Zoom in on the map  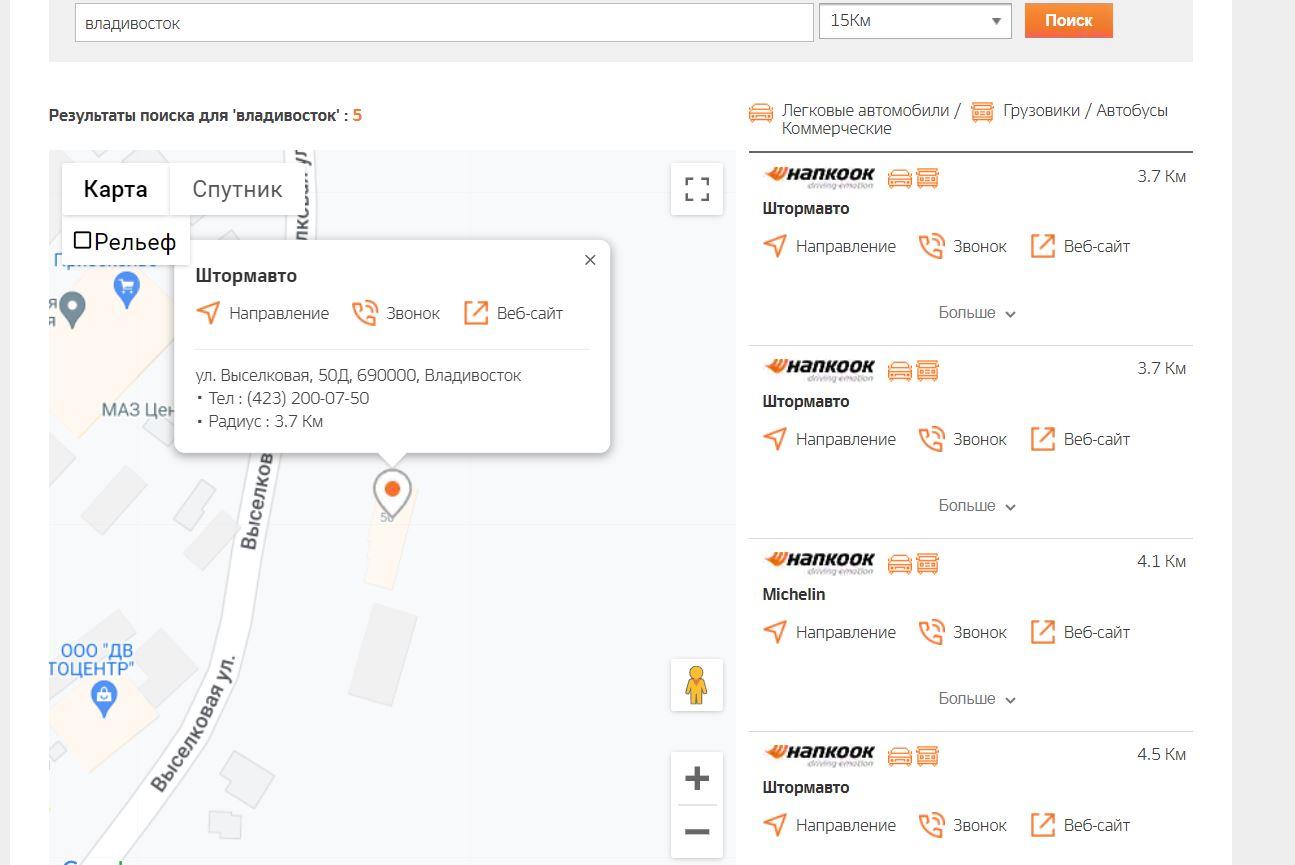point(697,778)
